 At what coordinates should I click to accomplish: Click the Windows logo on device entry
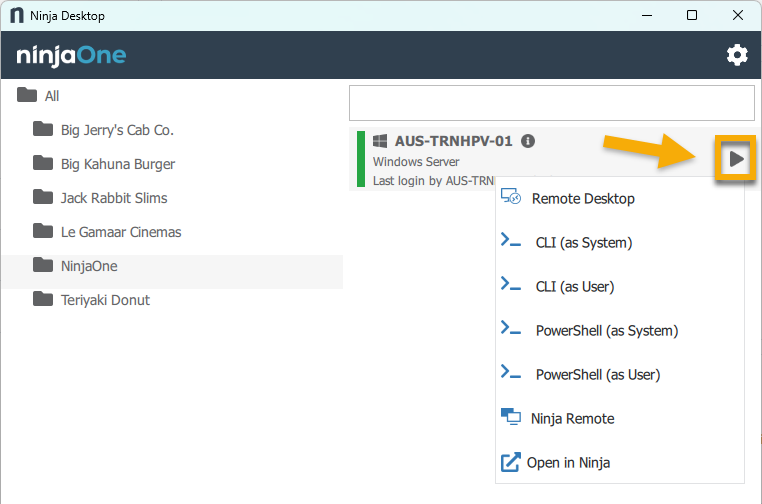coord(380,141)
